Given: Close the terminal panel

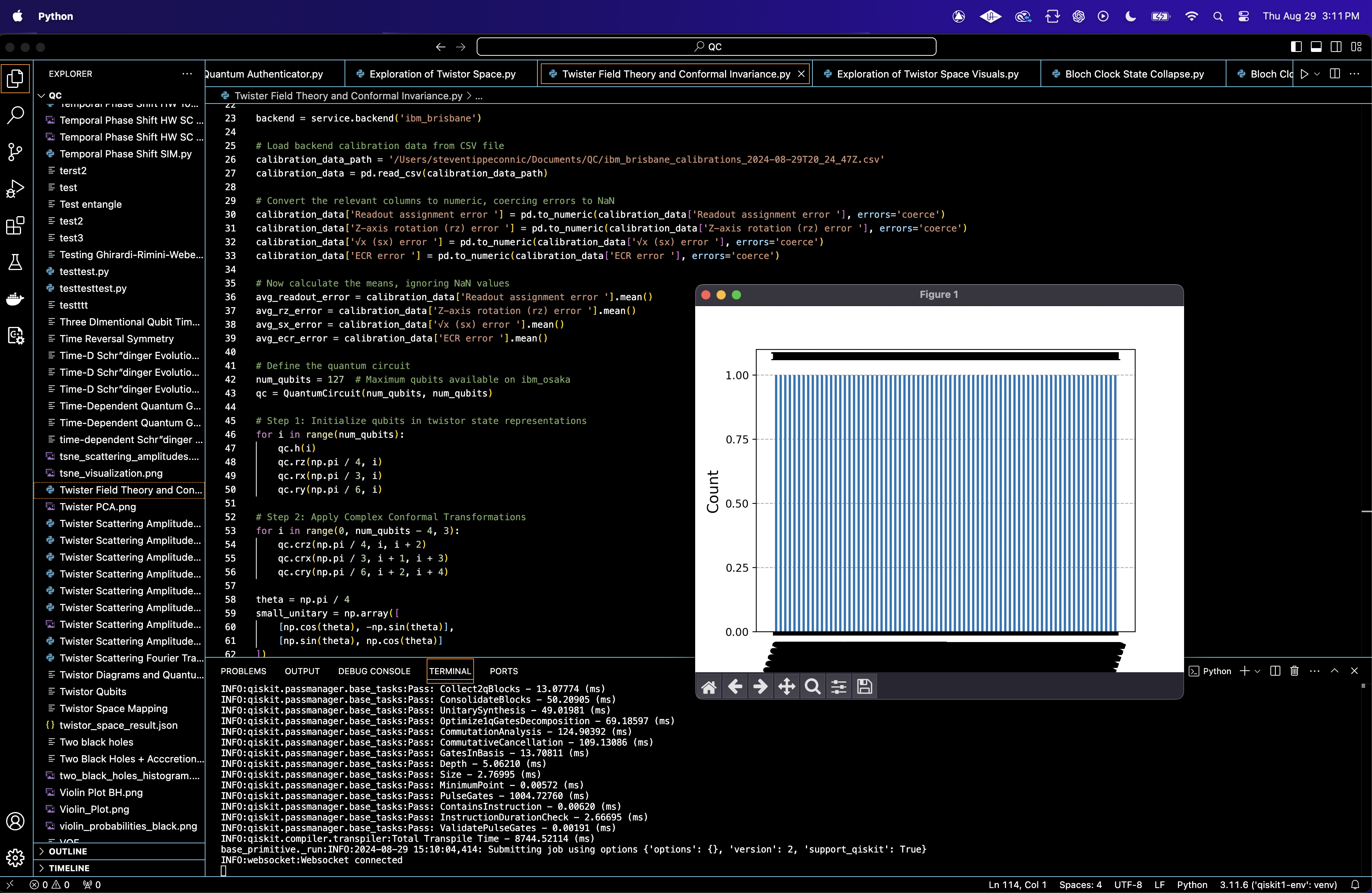Looking at the screenshot, I should click(x=1355, y=671).
